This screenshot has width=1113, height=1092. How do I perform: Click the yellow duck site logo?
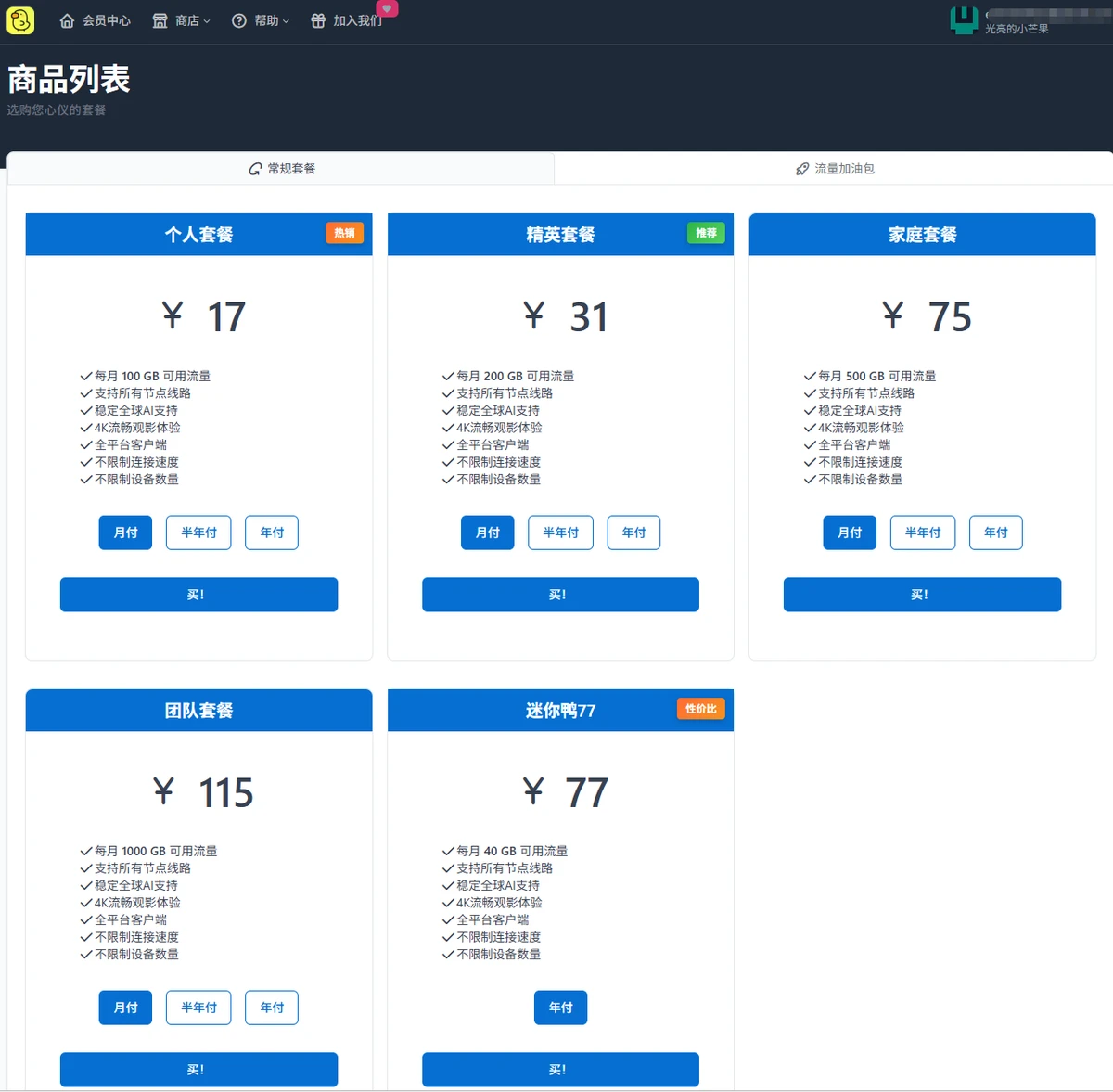pyautogui.click(x=20, y=20)
